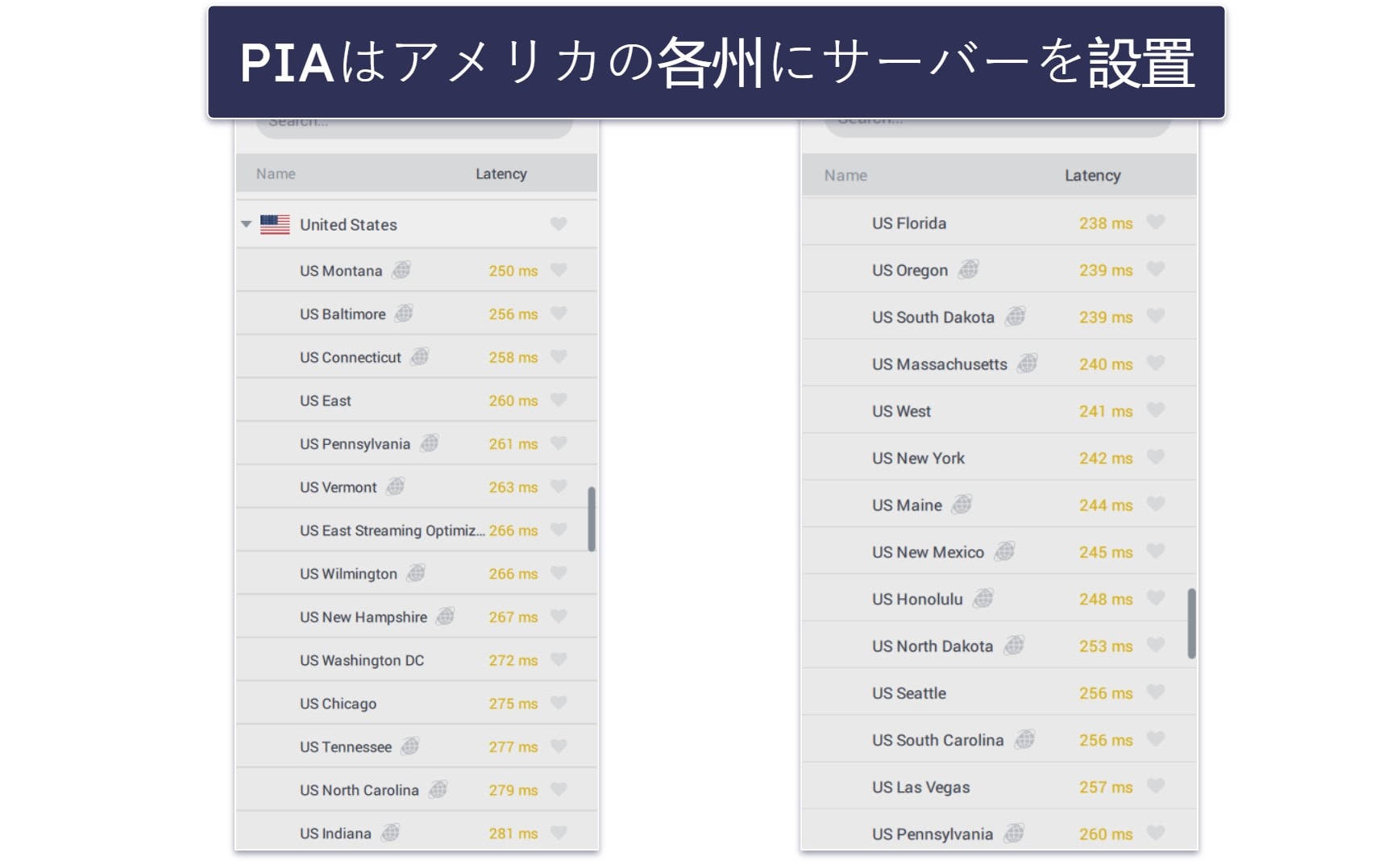This screenshot has height=861, width=1400.
Task: Click the left server list scrollbar
Action: click(592, 519)
